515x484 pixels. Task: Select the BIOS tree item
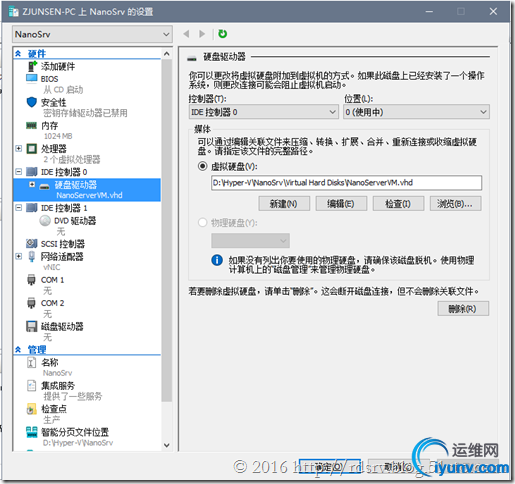pos(49,79)
